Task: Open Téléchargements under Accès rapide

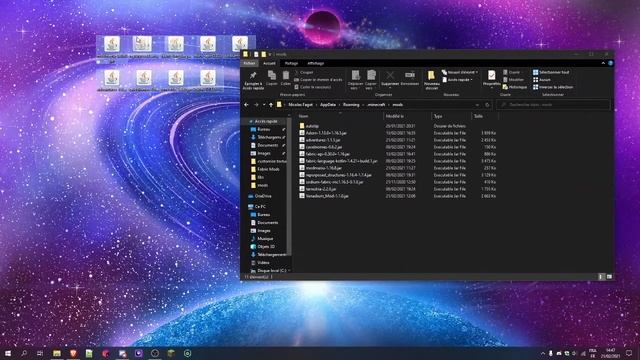Action: (x=269, y=137)
